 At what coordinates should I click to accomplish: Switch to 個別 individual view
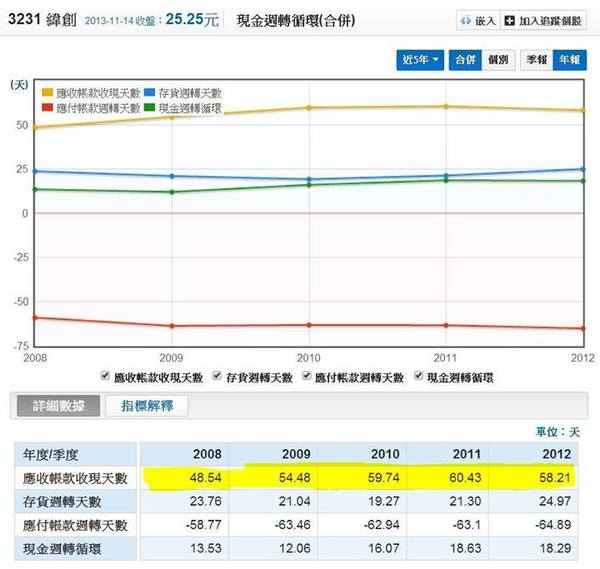click(496, 60)
